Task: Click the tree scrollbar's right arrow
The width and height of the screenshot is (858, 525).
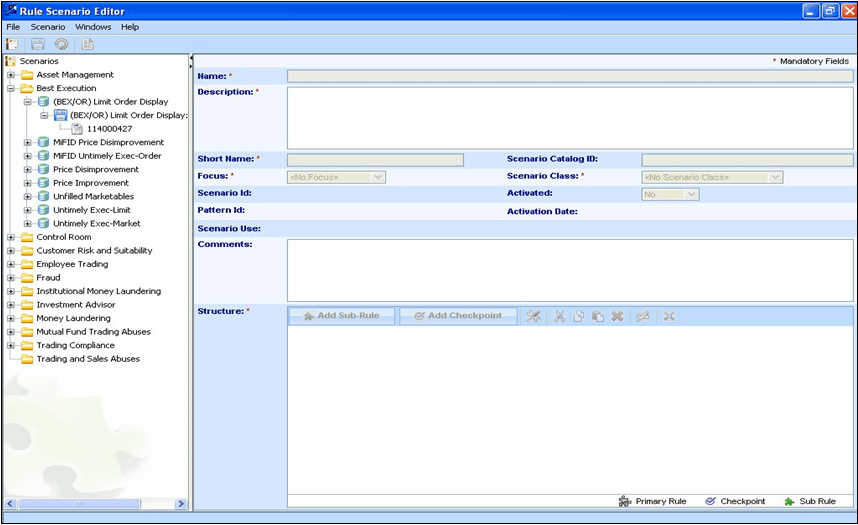Action: [x=181, y=504]
